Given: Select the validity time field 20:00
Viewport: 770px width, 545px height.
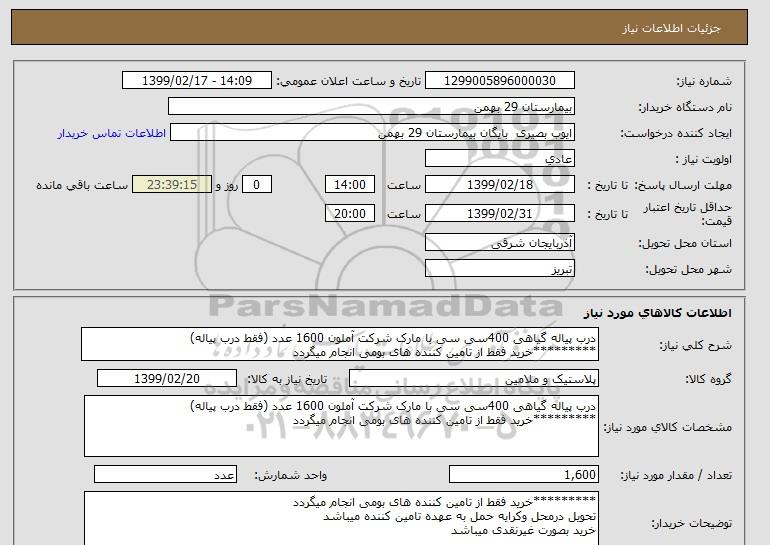Looking at the screenshot, I should tap(350, 213).
